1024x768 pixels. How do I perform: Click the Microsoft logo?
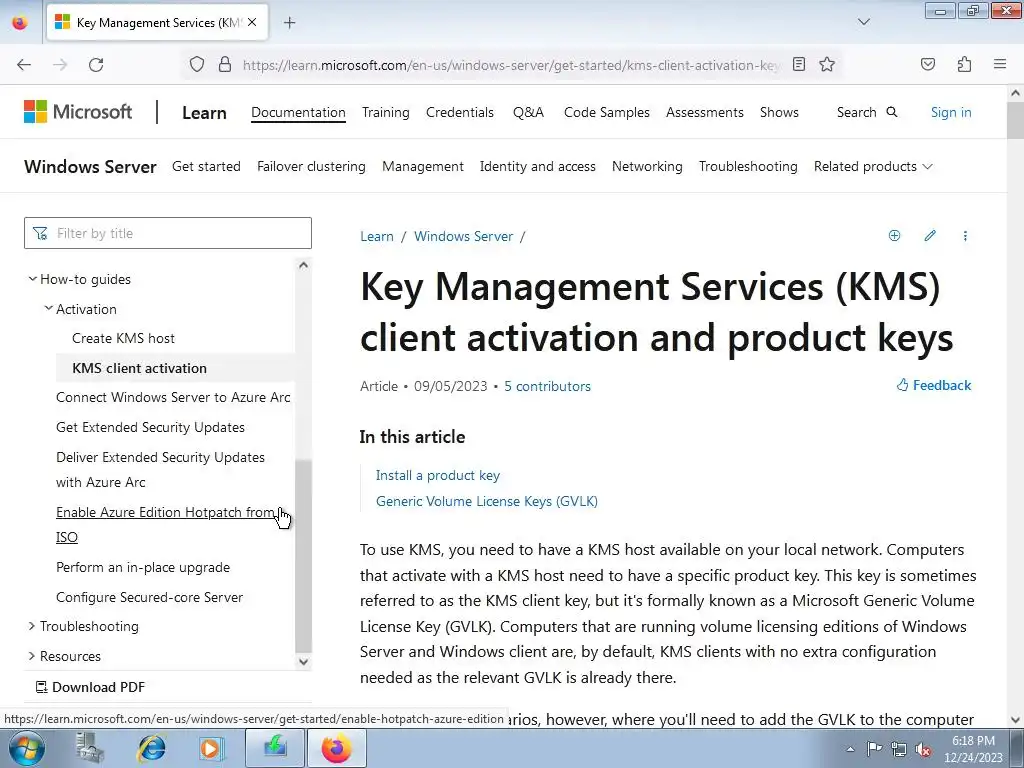[x=78, y=112]
